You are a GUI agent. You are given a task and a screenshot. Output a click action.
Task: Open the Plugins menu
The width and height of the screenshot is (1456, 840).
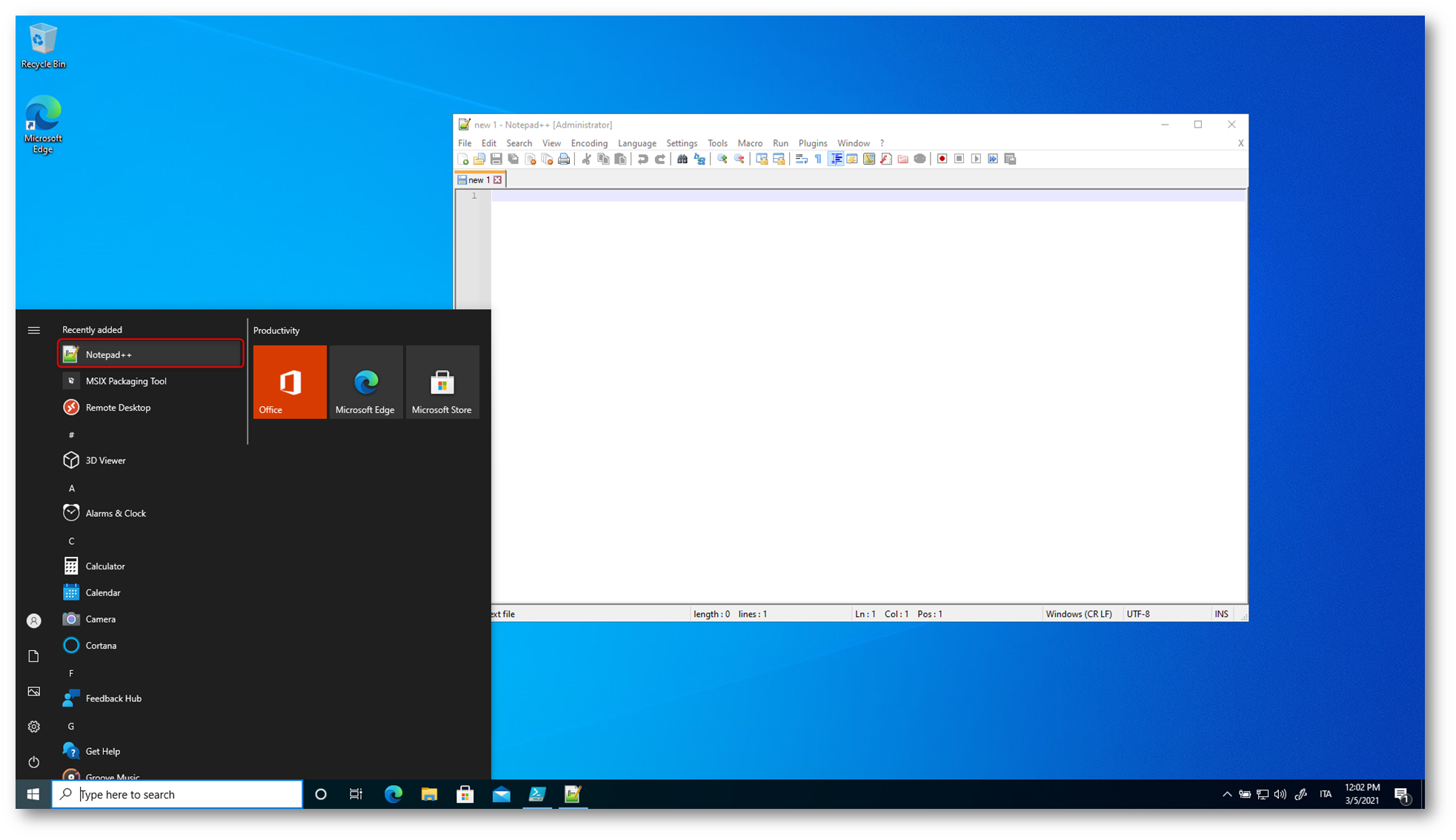coord(813,143)
